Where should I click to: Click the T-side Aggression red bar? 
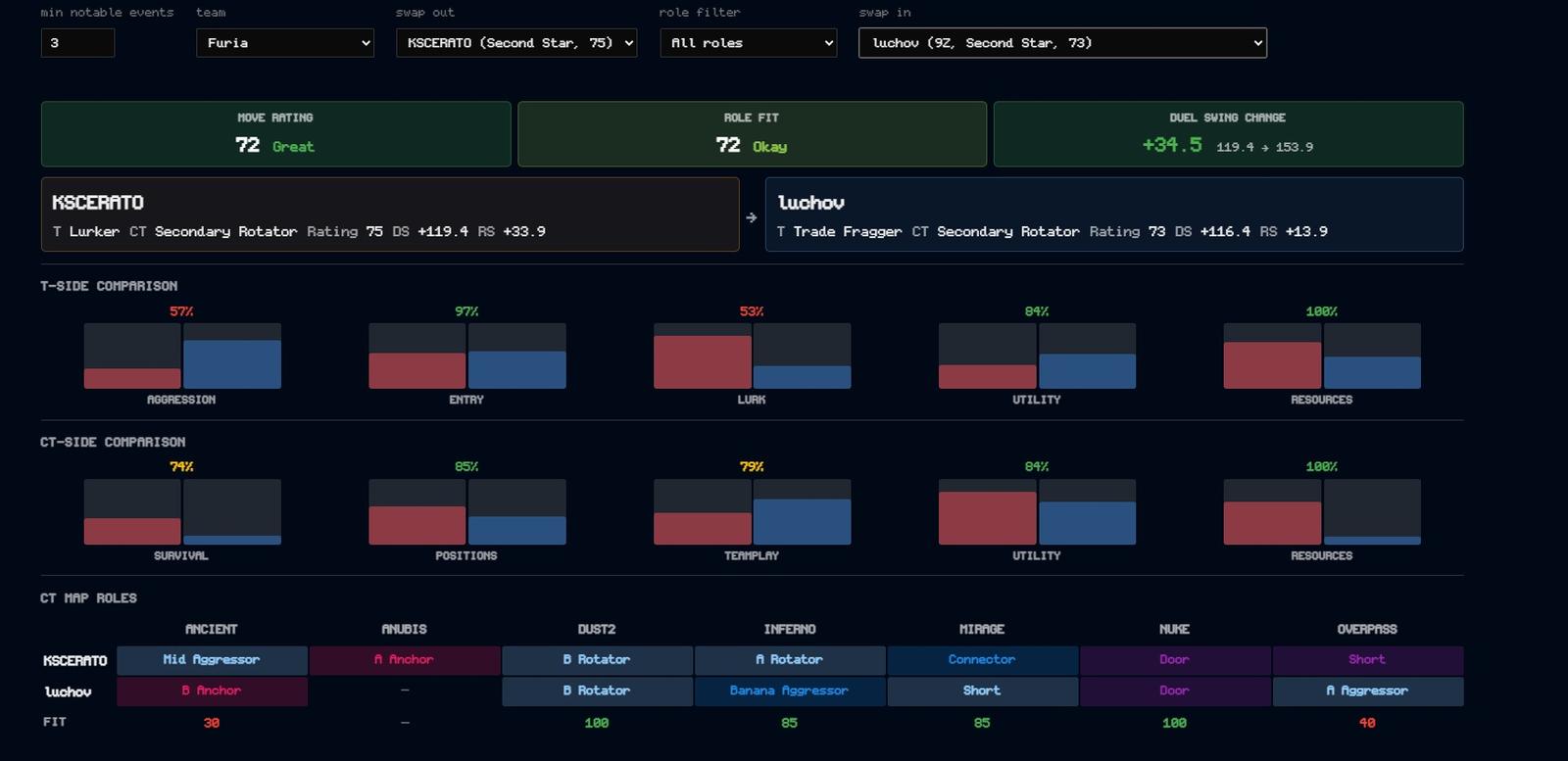132,378
